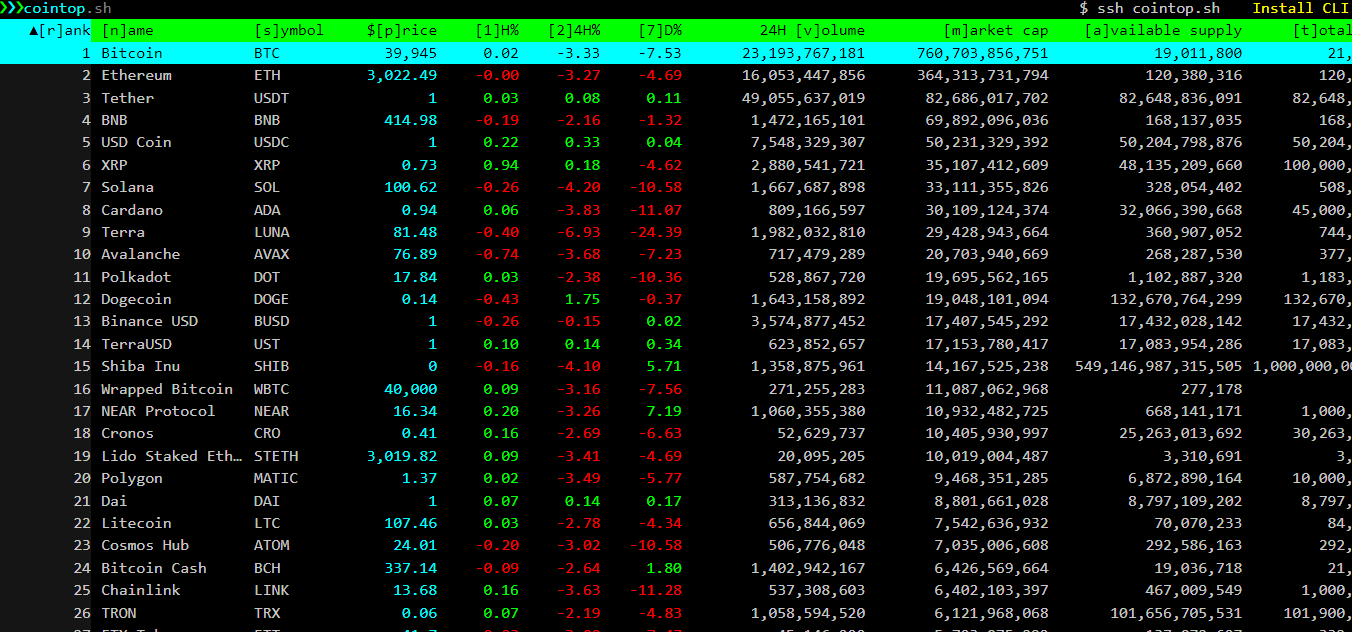
Task: Sort by the [1]H% column header
Action: click(x=497, y=30)
